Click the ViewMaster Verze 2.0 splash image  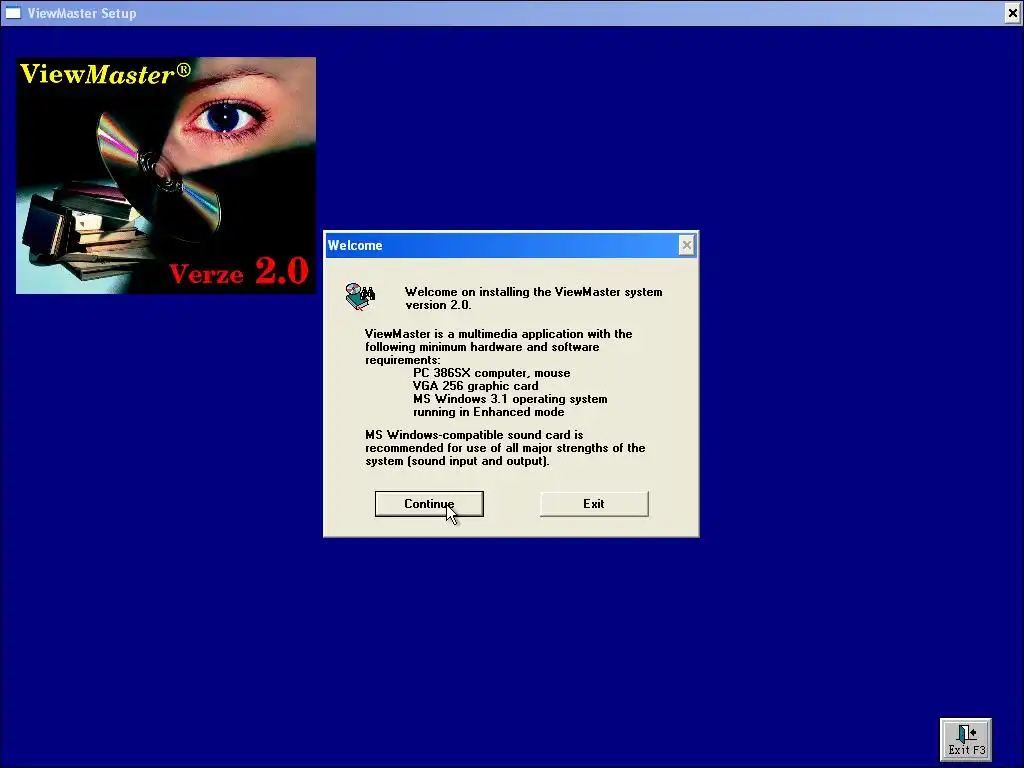[x=166, y=176]
